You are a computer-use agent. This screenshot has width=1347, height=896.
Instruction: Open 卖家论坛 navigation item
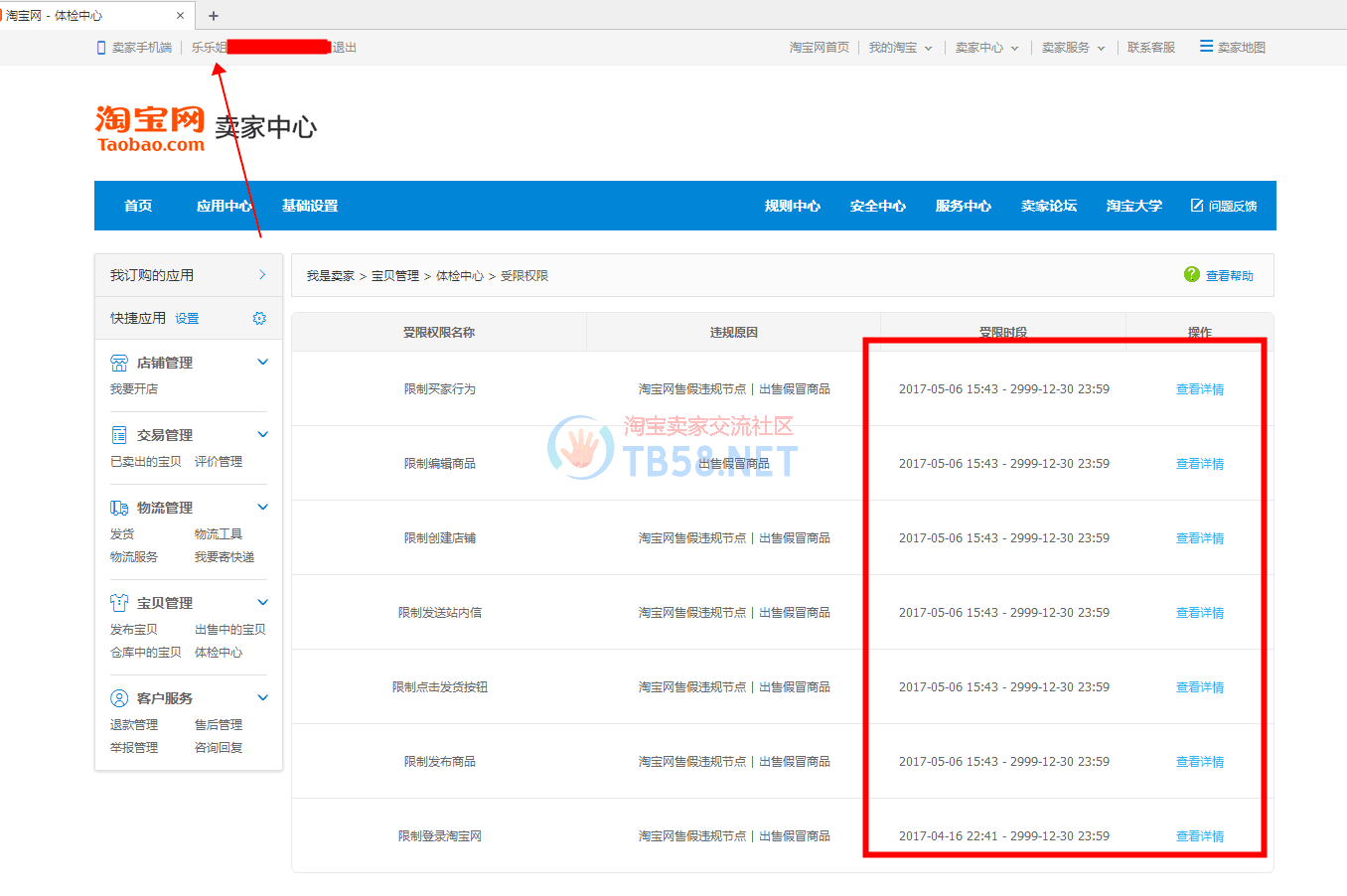point(1049,206)
